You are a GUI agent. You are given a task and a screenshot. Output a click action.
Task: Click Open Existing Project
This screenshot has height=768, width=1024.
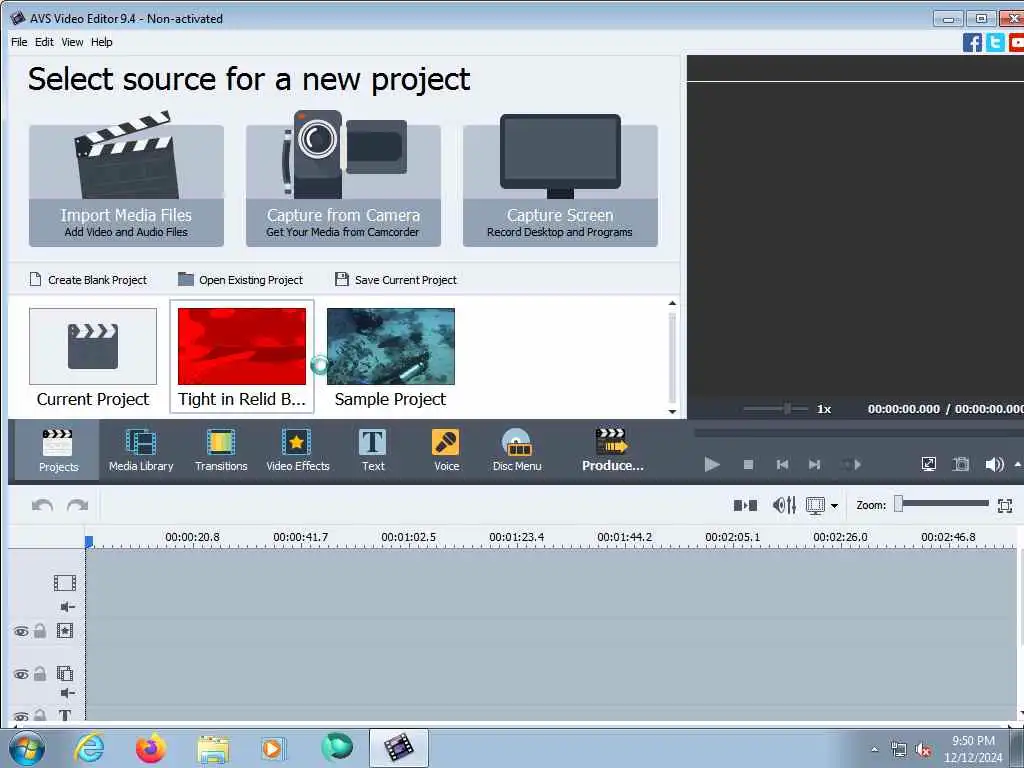240,280
